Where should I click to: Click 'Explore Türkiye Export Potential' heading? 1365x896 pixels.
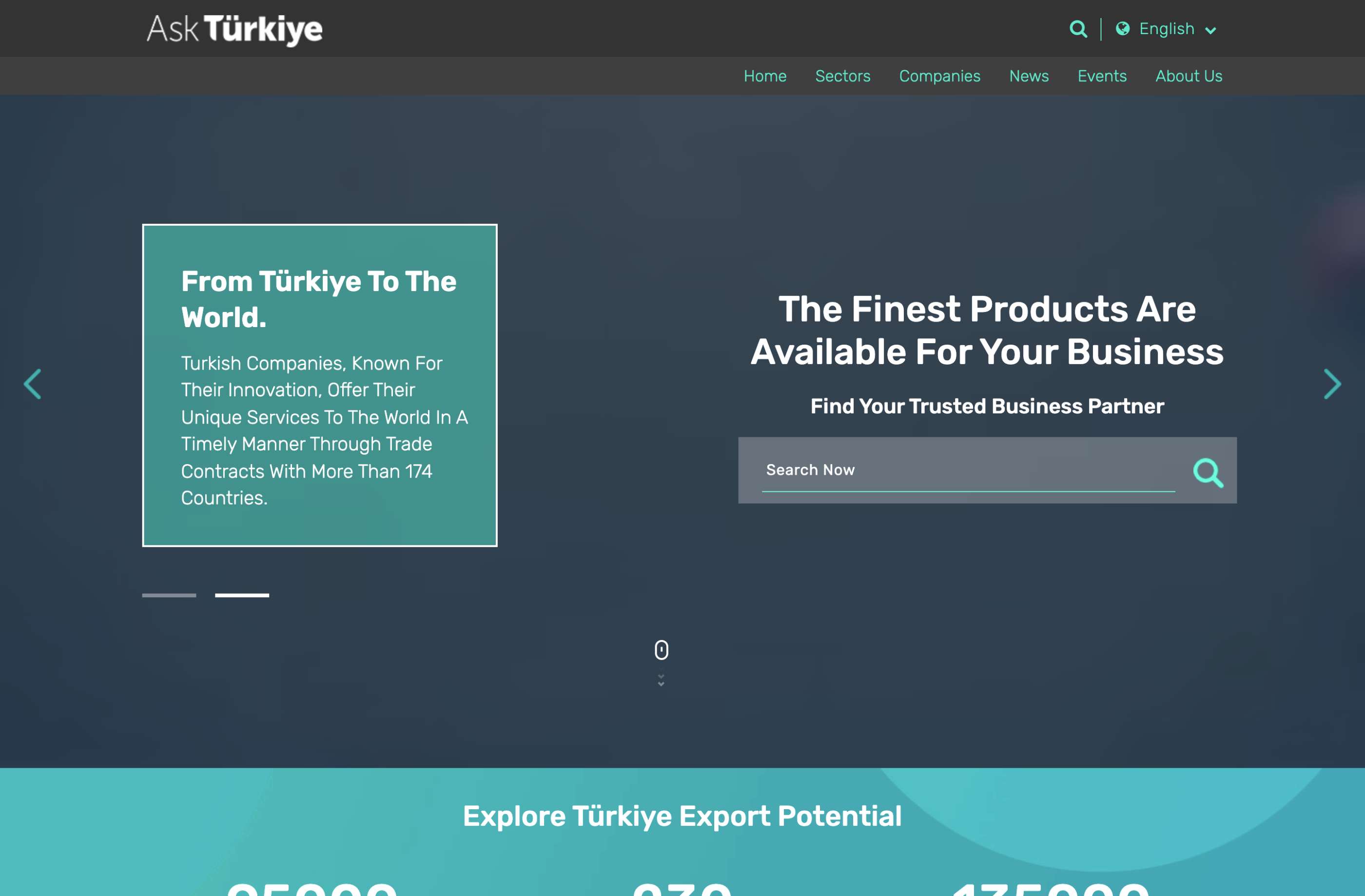[x=682, y=816]
